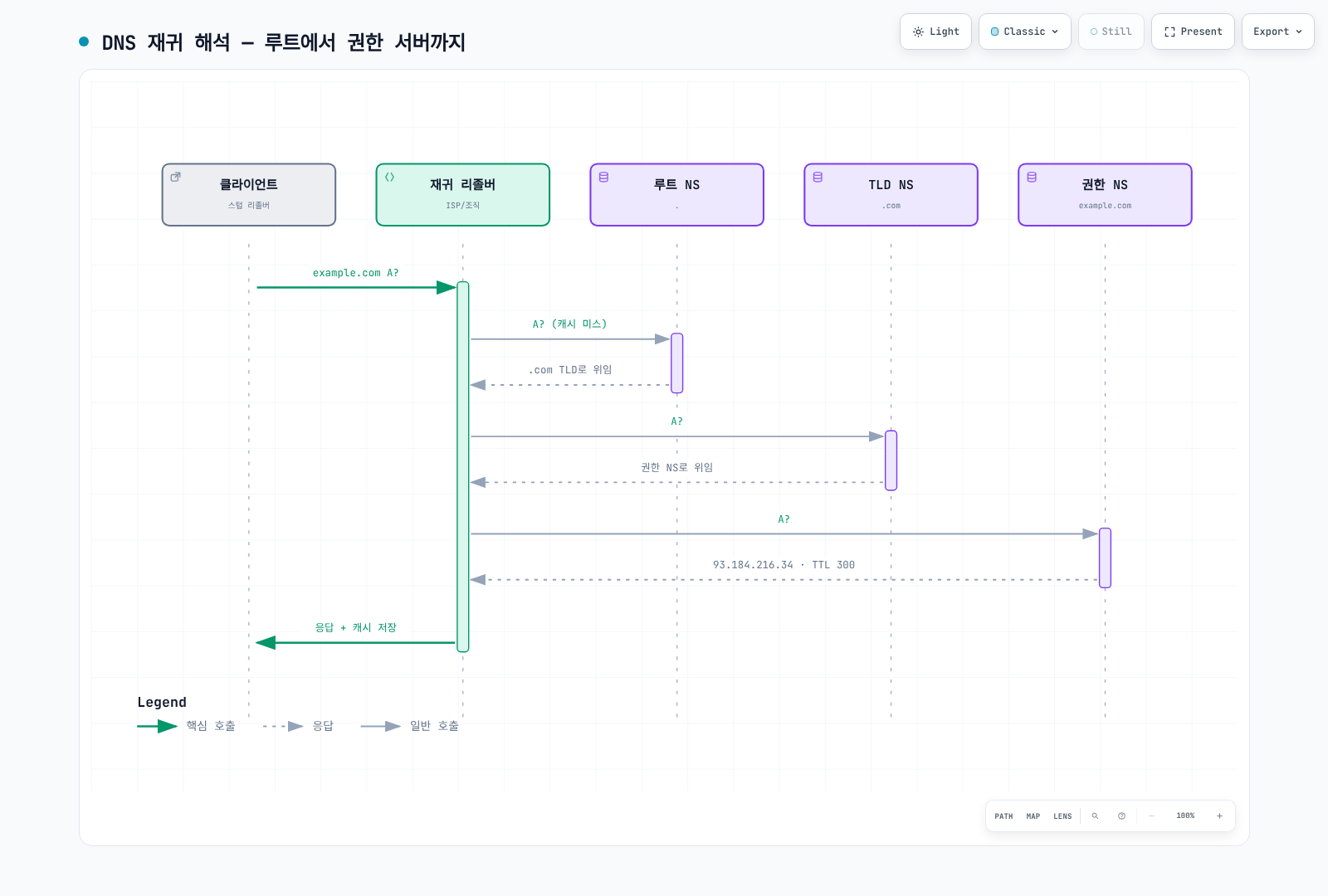Viewport: 1328px width, 896px height.
Task: Select the 권한 NS participant box
Action: click(1106, 195)
